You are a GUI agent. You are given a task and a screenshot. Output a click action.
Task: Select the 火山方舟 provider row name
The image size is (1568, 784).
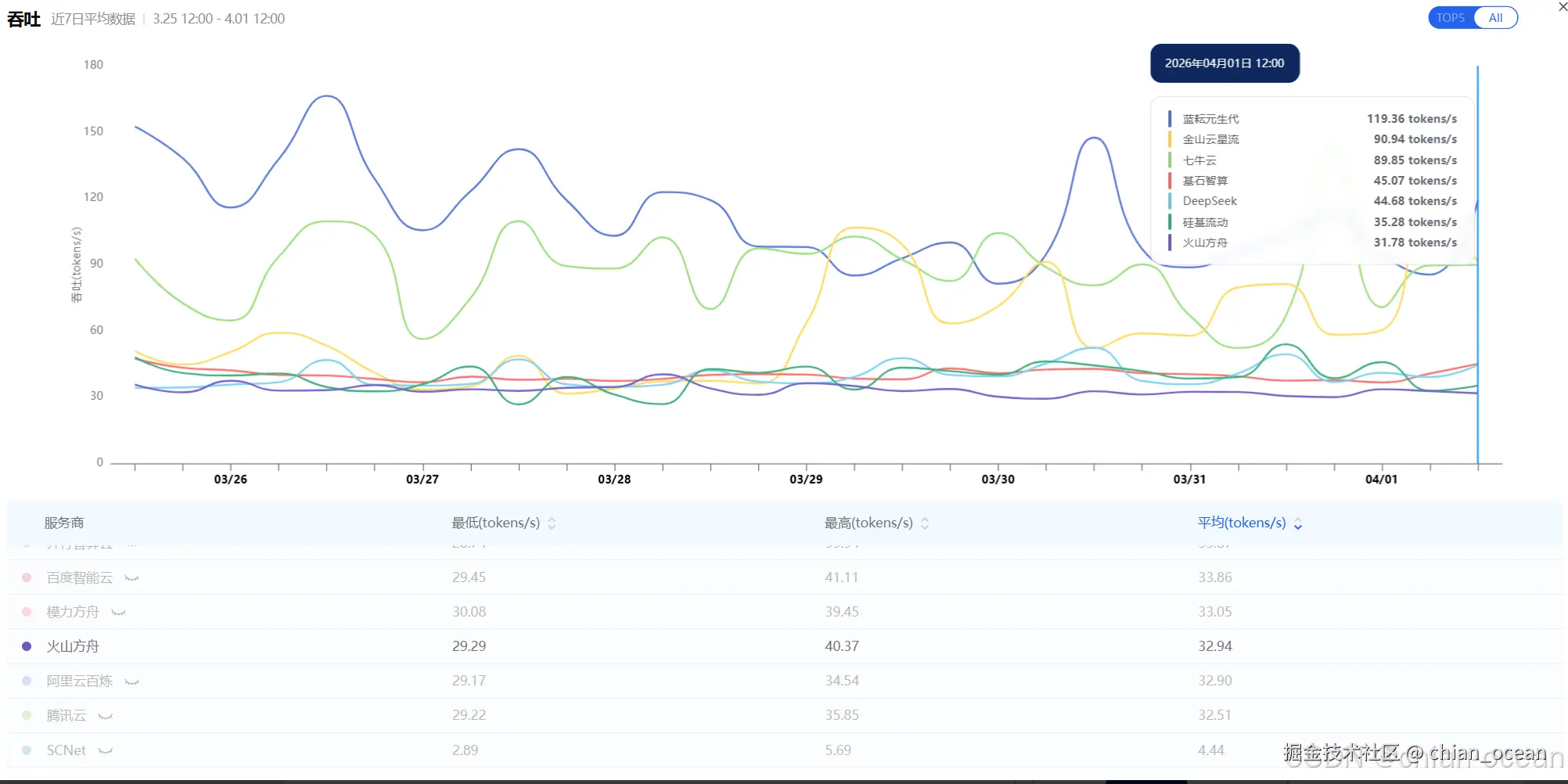73,646
